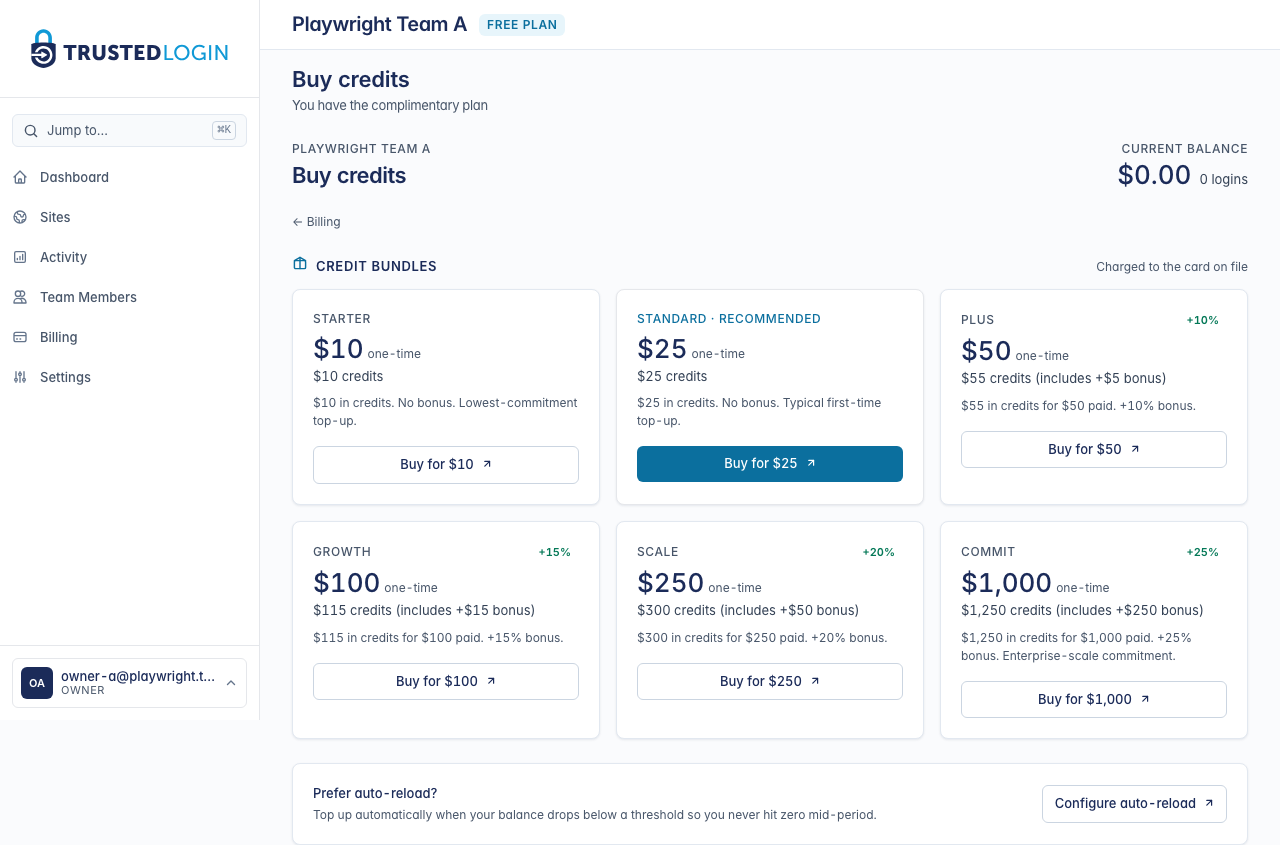Screen dimensions: 1280x845
Task: Click the arrow icon inside Configure auto-reload
Action: 1207,802
